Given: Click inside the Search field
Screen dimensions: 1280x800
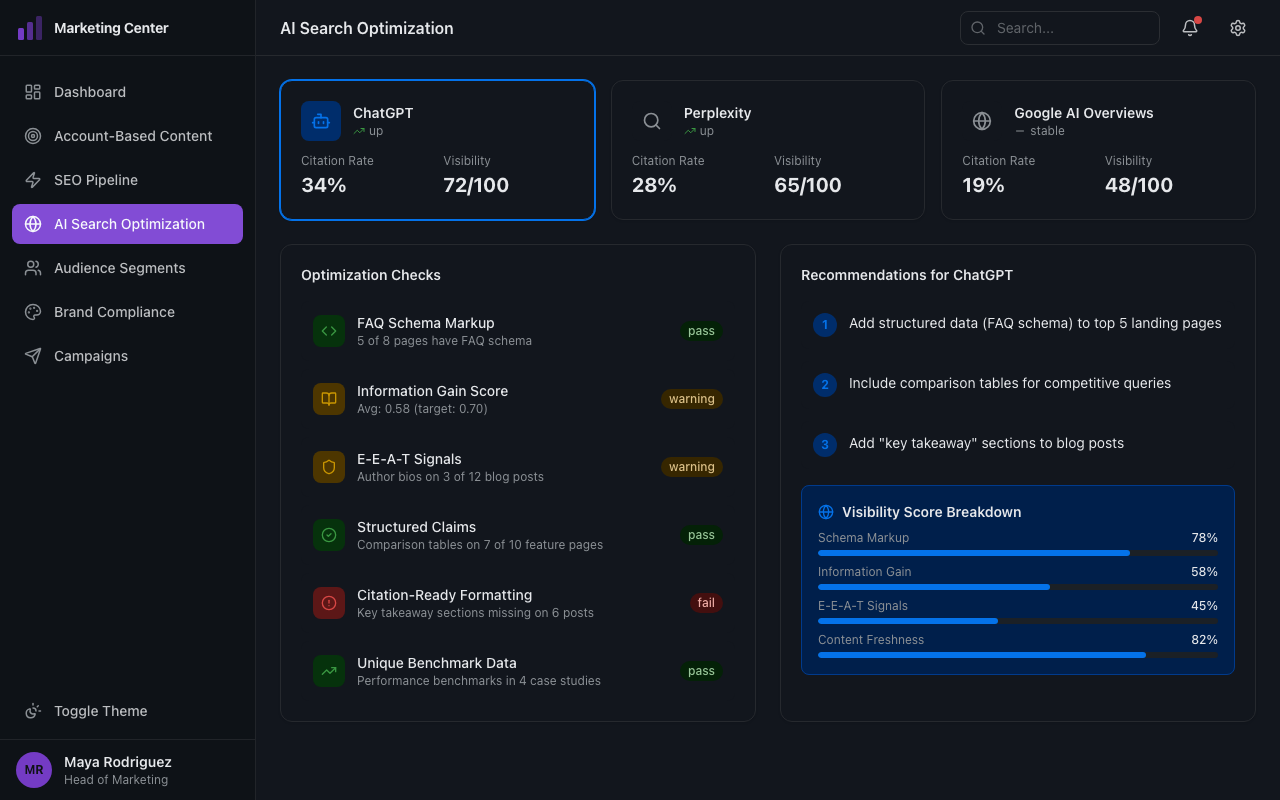Looking at the screenshot, I should click(1060, 27).
